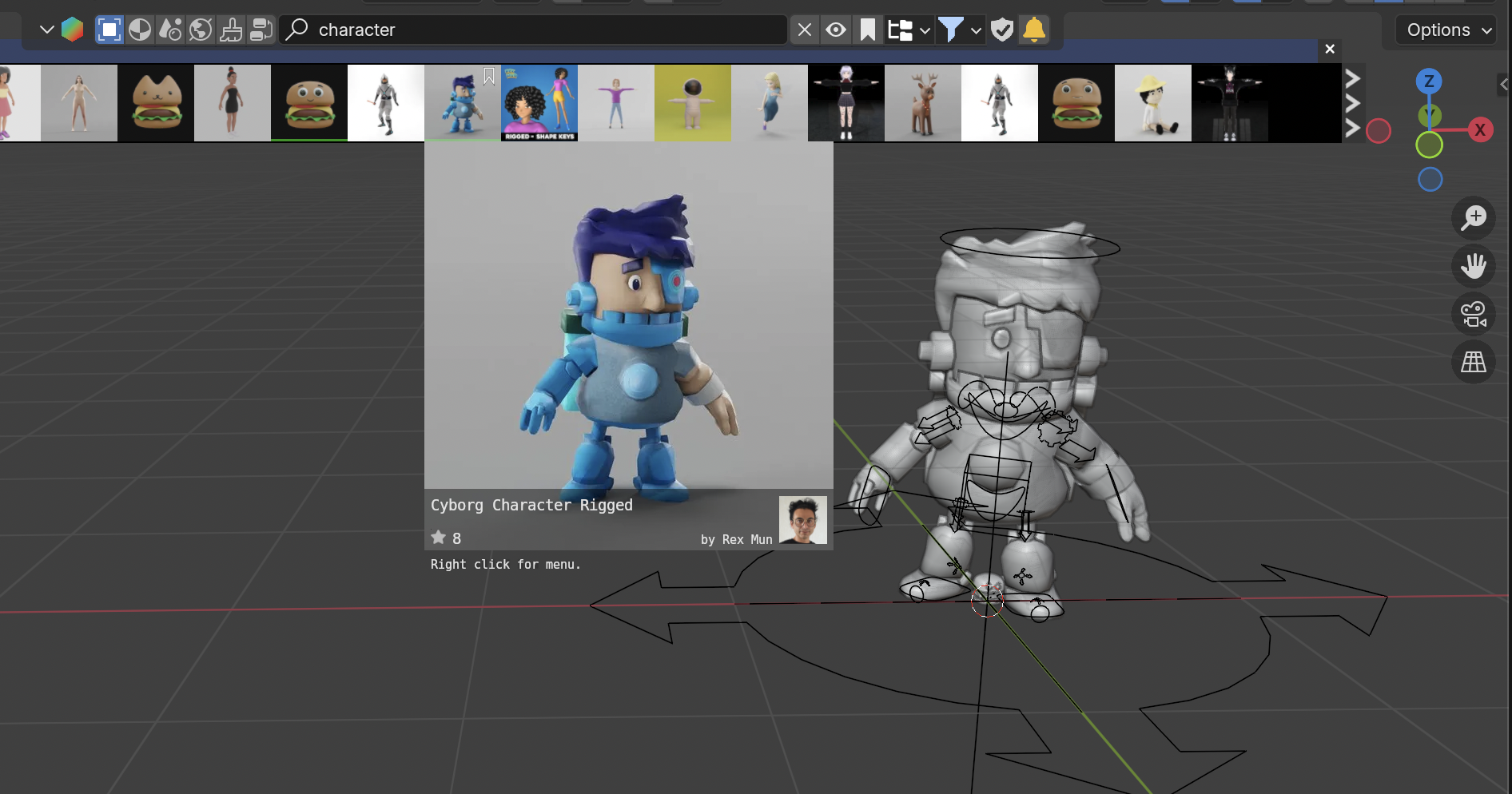Image resolution: width=1512 pixels, height=794 pixels.
Task: Select the halo ring above model's head
Action: pyautogui.click(x=1030, y=244)
